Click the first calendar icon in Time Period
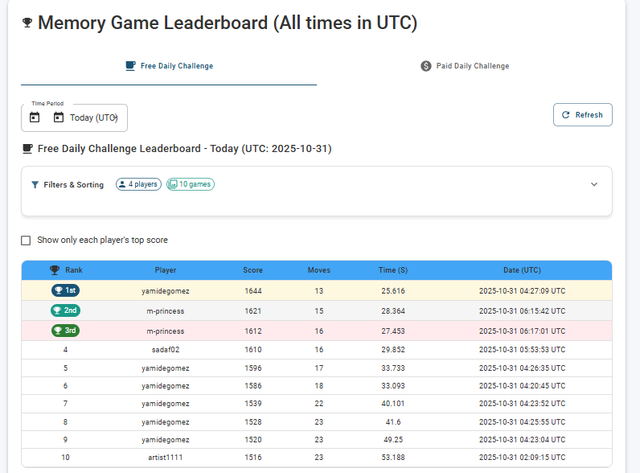Screen dimensions: 640x473 [x=35, y=118]
